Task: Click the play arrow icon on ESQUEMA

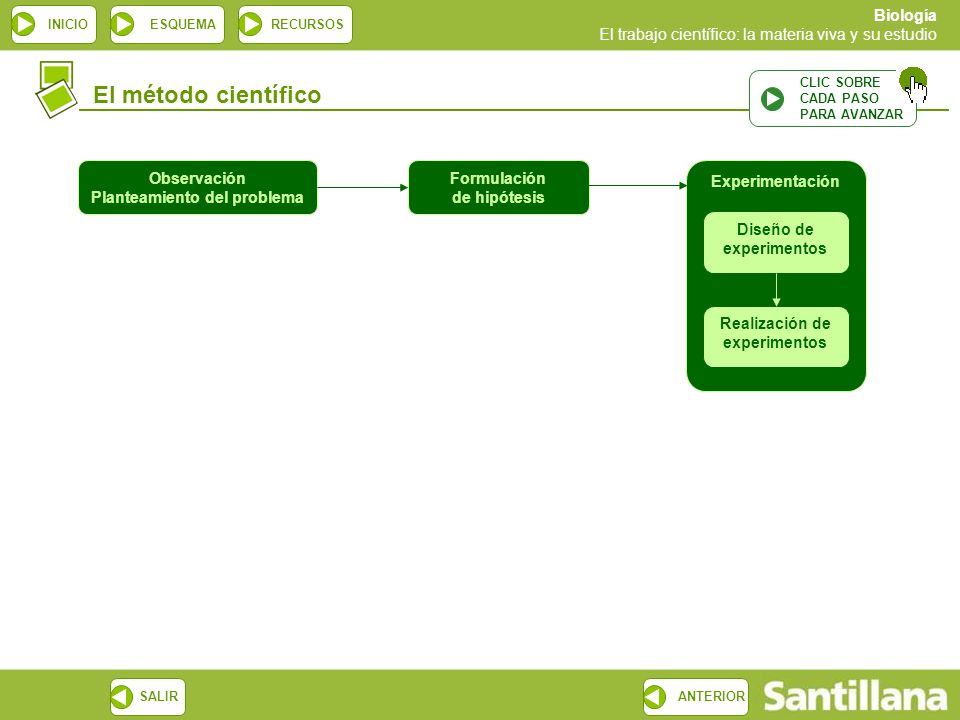Action: pos(123,24)
